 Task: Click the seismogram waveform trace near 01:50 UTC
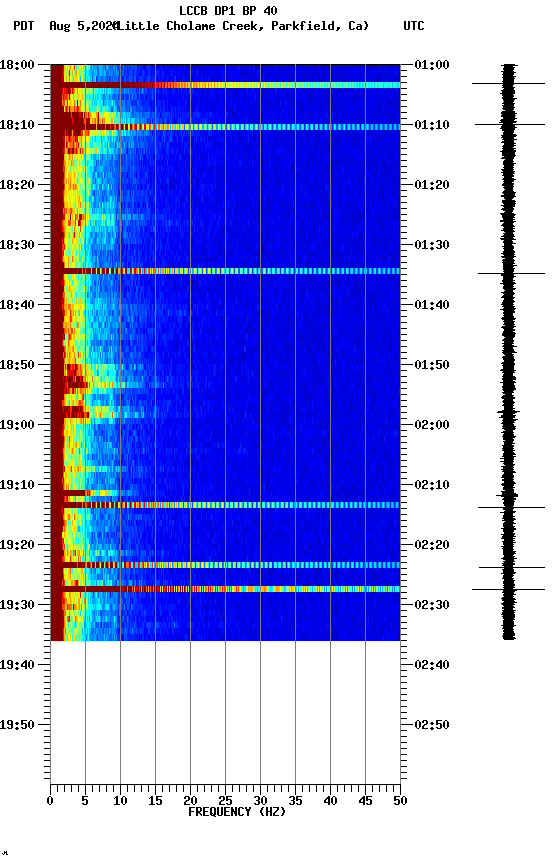(x=508, y=365)
